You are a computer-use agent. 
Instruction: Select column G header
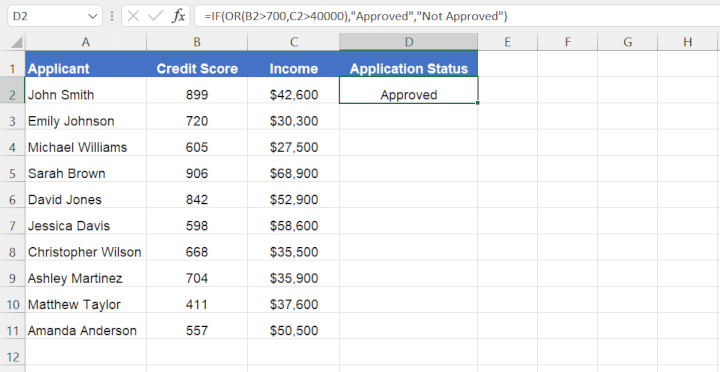click(627, 42)
